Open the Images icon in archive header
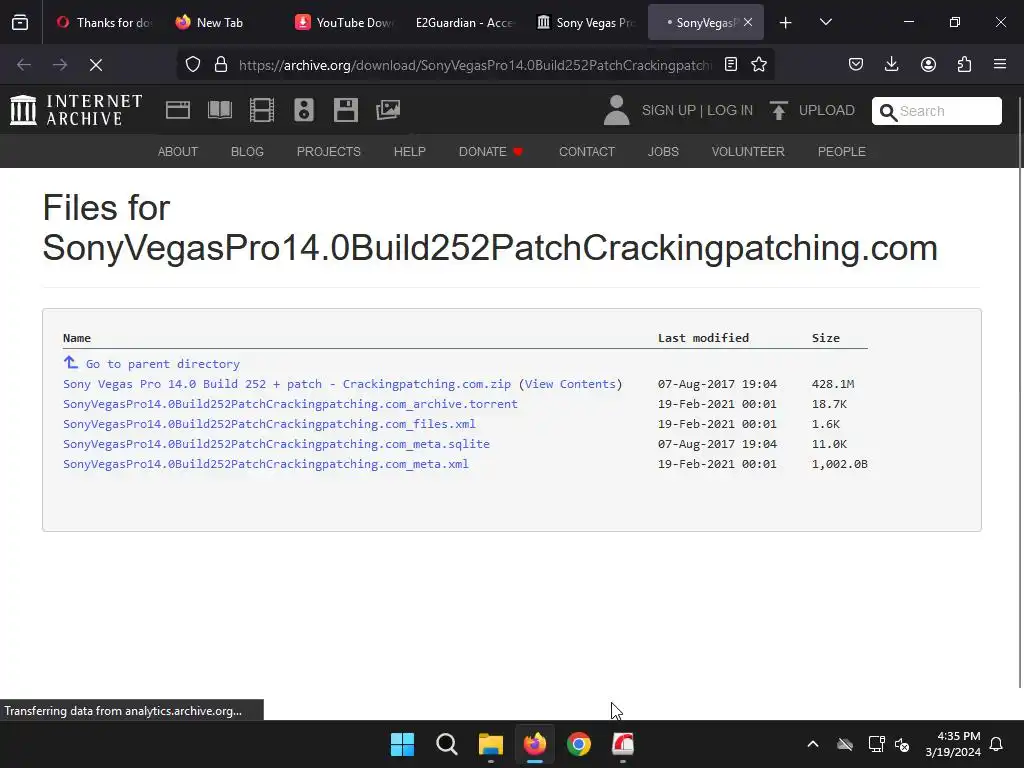1024x768 pixels. click(x=388, y=110)
